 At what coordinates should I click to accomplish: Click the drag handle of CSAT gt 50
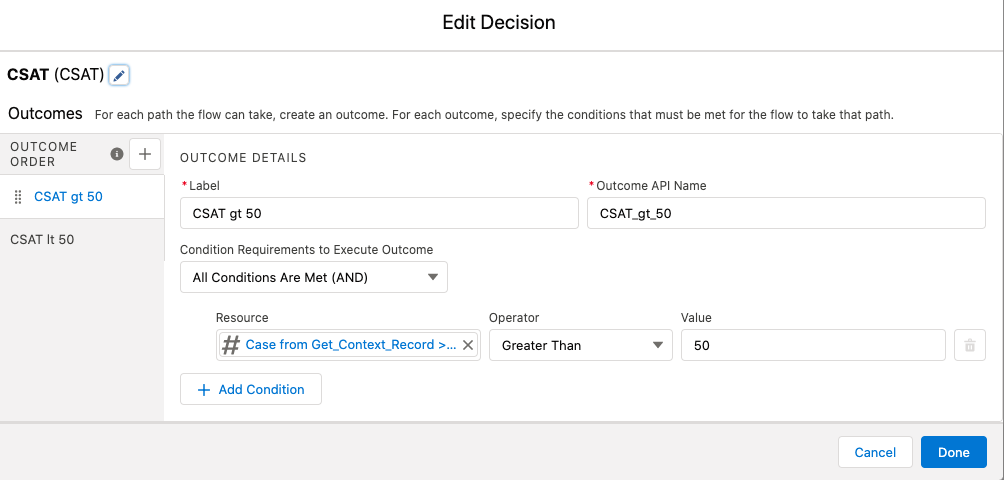tap(18, 197)
